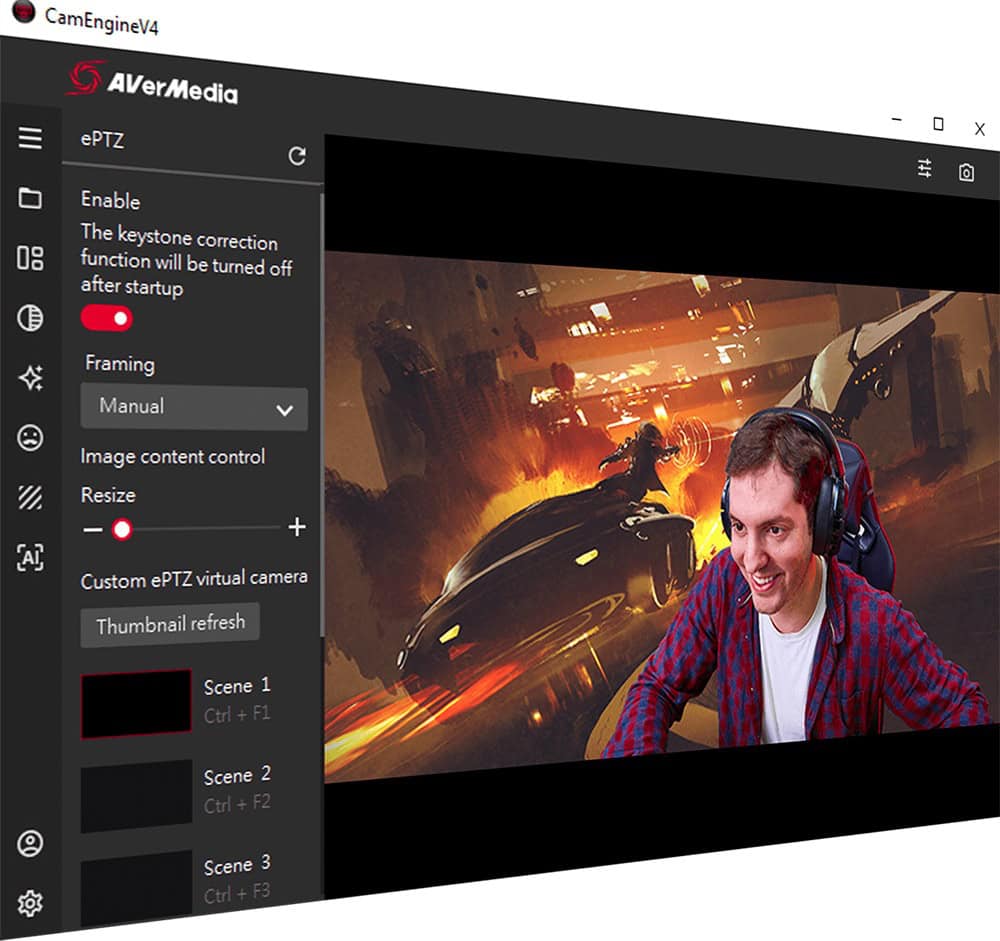Viewport: 1000px width, 941px height.
Task: Click the ePTZ panel scrollbar
Action: tap(322, 415)
